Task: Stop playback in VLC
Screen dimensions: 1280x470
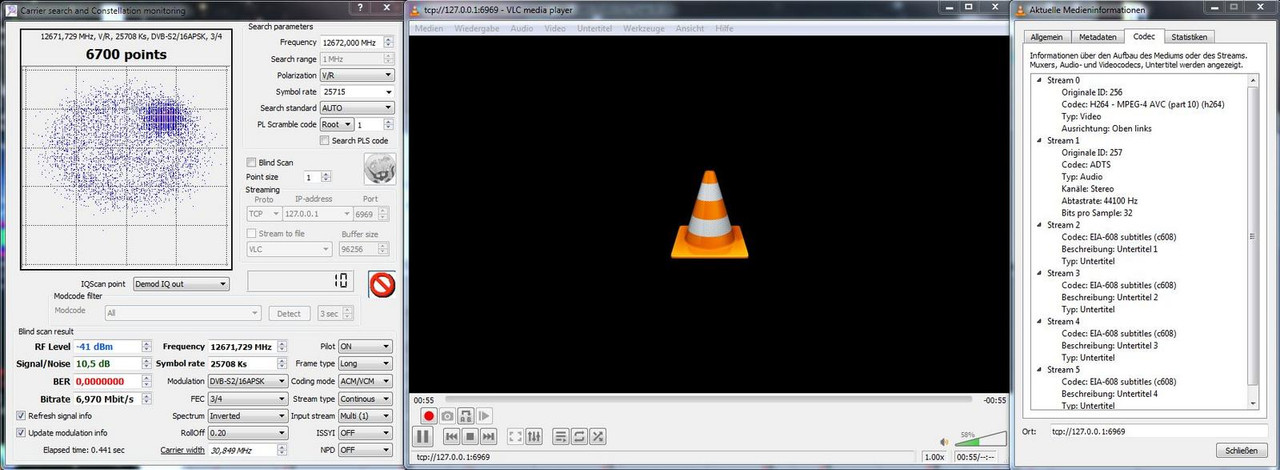Action: coord(469,436)
